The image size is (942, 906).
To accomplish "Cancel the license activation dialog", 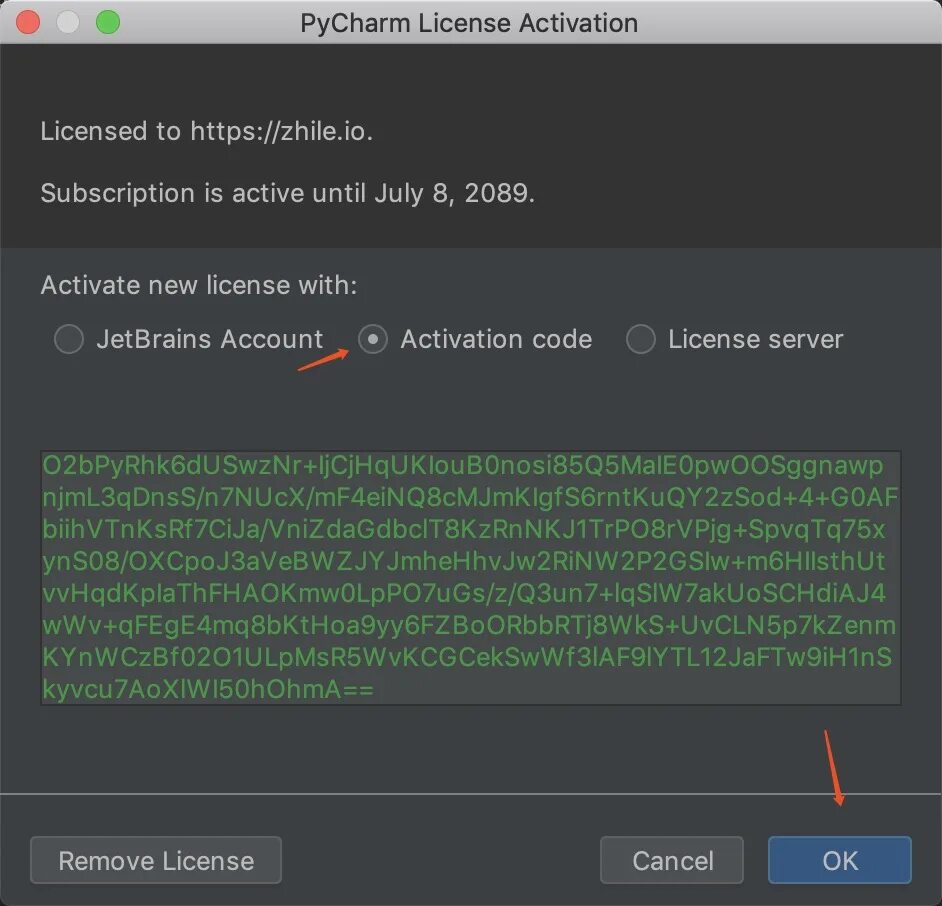I will click(x=672, y=860).
